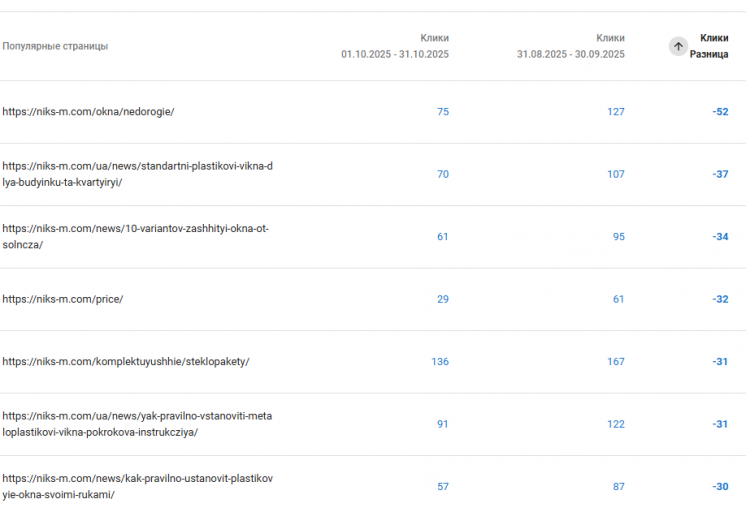Open the okna/nedorogie page link
746x512 pixels.
(x=88, y=112)
